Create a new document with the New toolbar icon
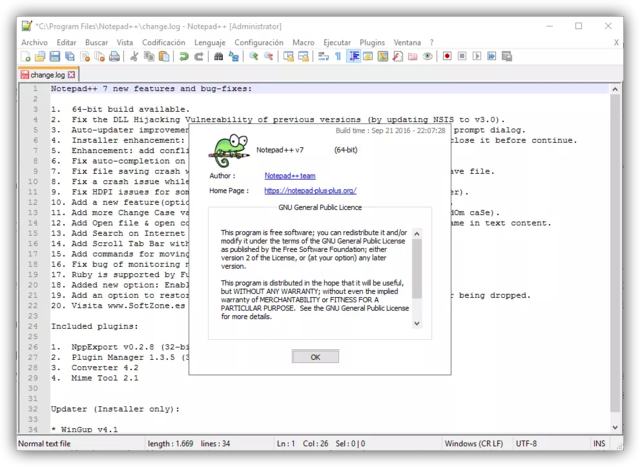The height and width of the screenshot is (467, 640). pyautogui.click(x=26, y=56)
